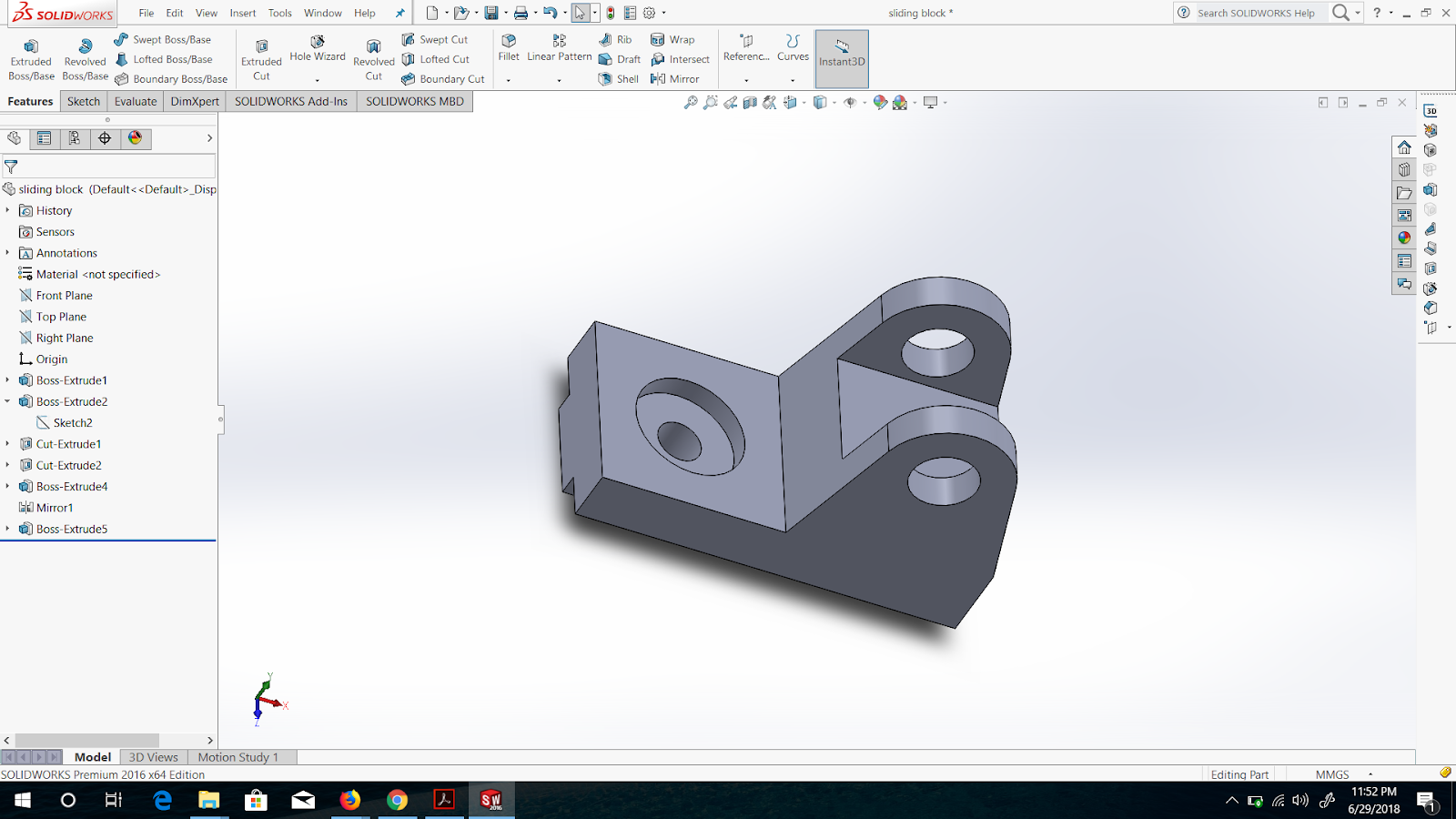Toggle the Hide/Show Items eye icon
This screenshot has width=1456, height=819.
(852, 102)
